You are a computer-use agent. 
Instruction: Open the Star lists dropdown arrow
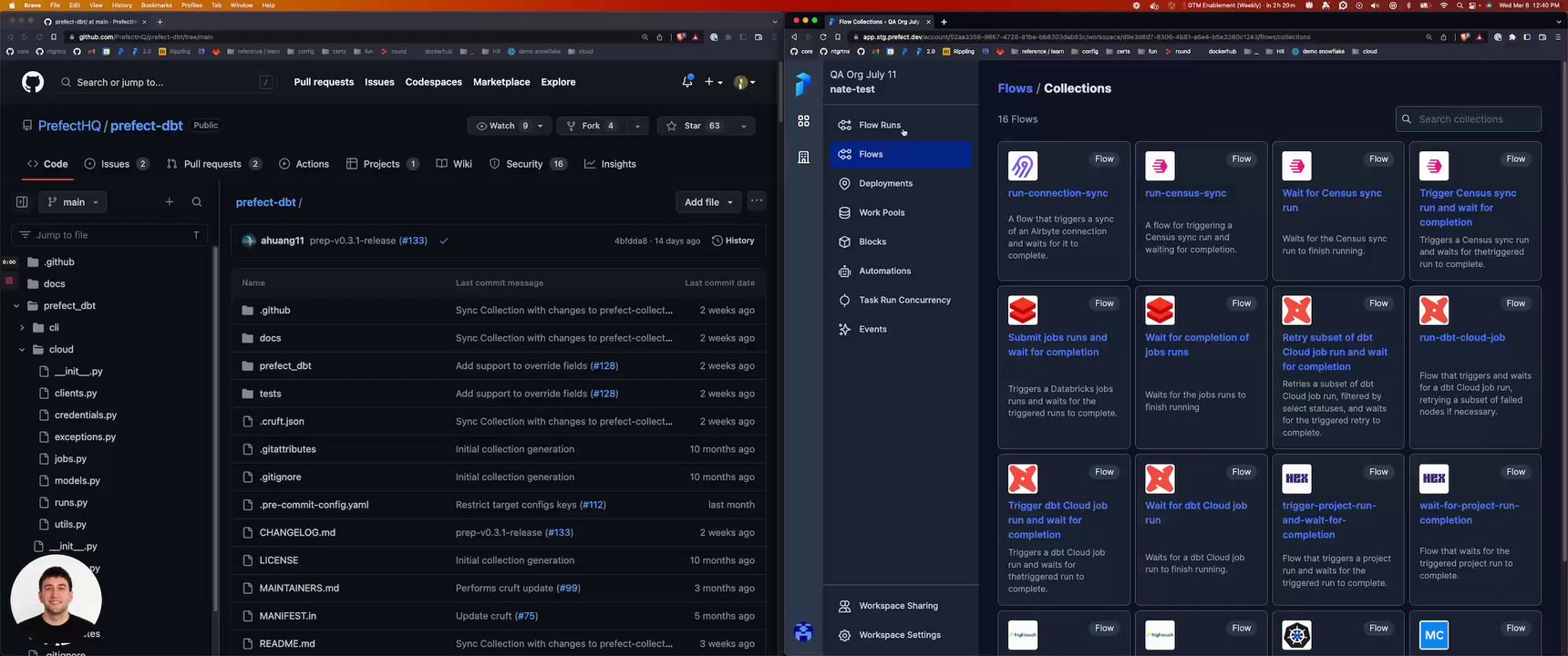(x=744, y=126)
